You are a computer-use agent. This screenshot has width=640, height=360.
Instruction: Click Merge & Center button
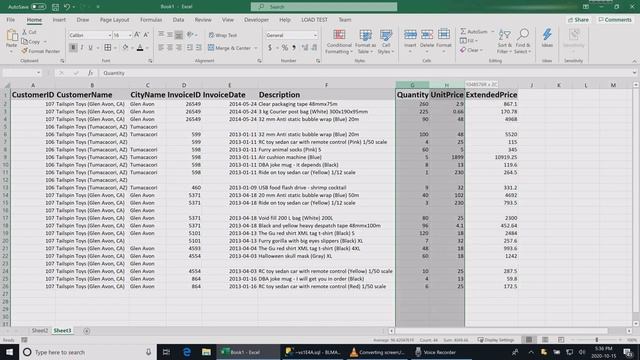[x=229, y=48]
